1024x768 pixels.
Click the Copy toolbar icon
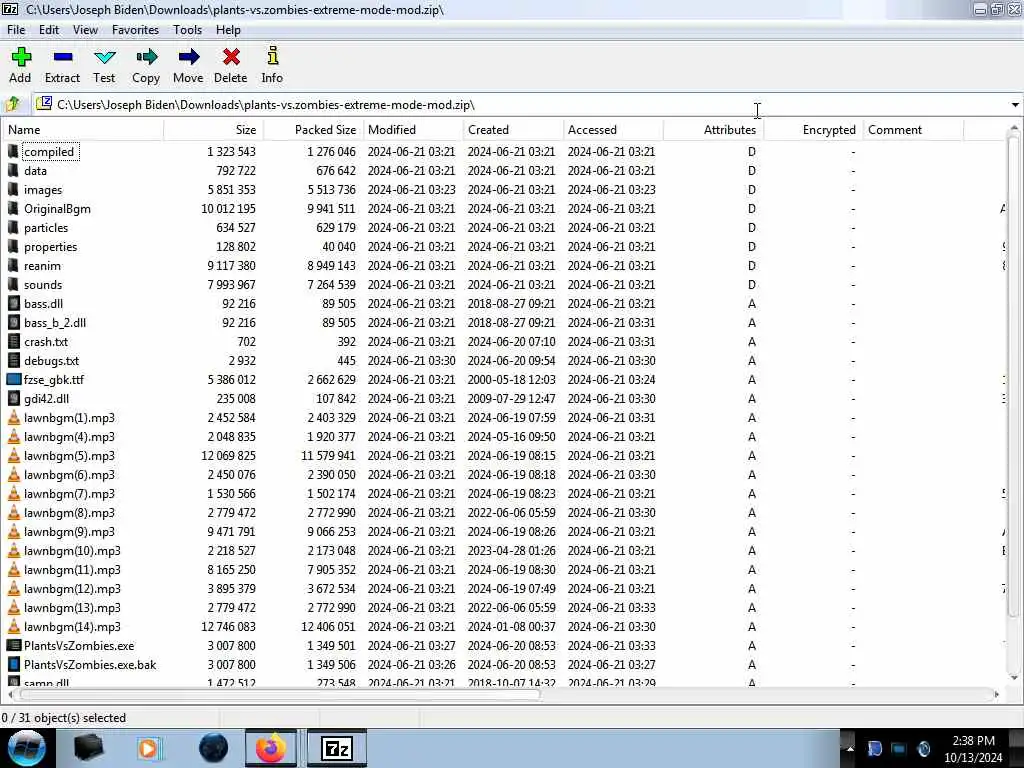click(x=146, y=57)
